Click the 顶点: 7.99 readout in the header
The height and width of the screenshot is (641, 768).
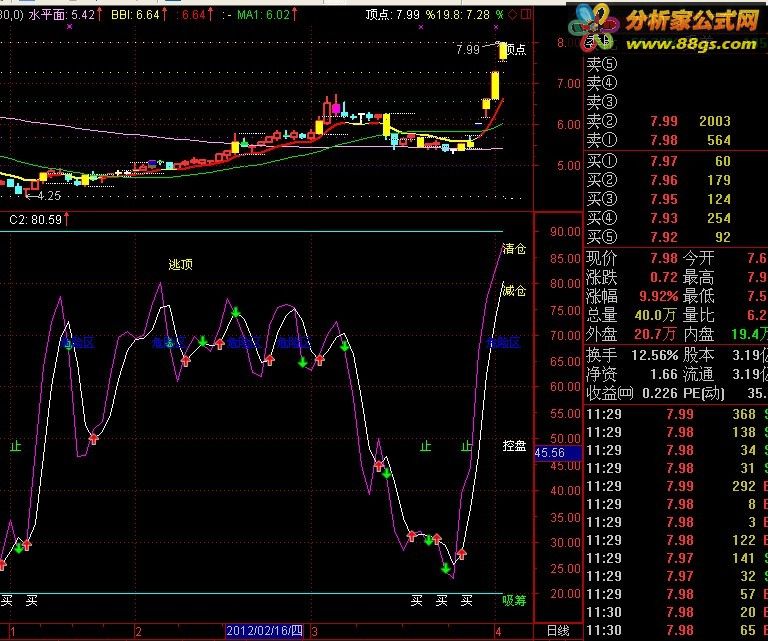tap(392, 15)
